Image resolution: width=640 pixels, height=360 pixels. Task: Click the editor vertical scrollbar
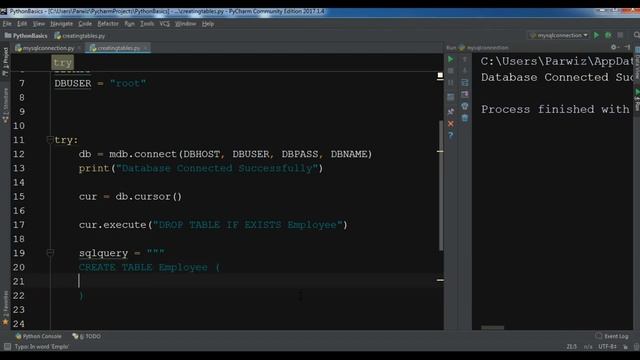(x=441, y=185)
